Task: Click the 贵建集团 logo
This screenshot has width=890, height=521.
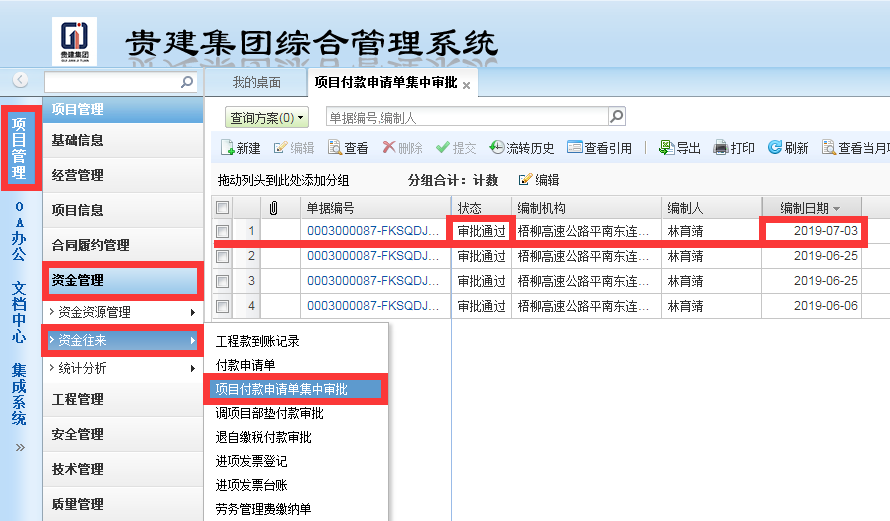Action: coord(74,41)
